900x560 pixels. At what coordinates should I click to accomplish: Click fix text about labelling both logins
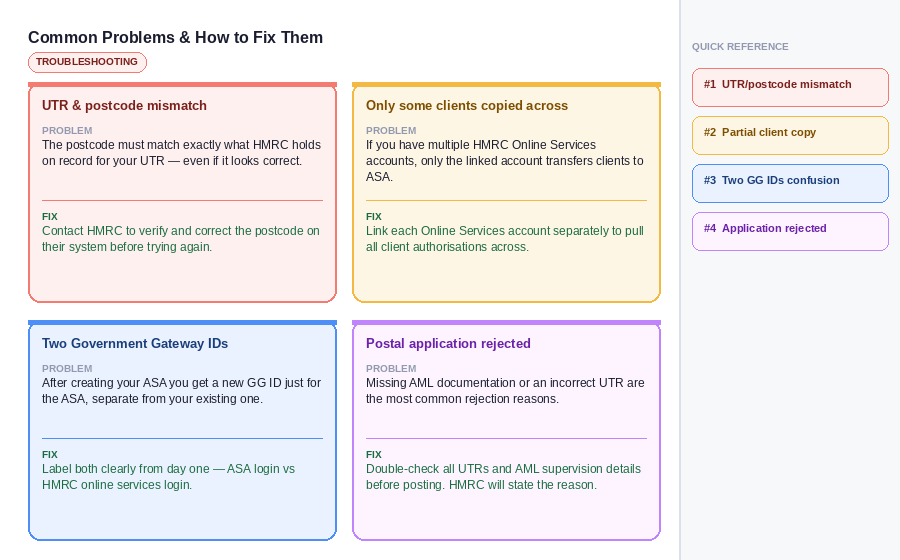168,477
